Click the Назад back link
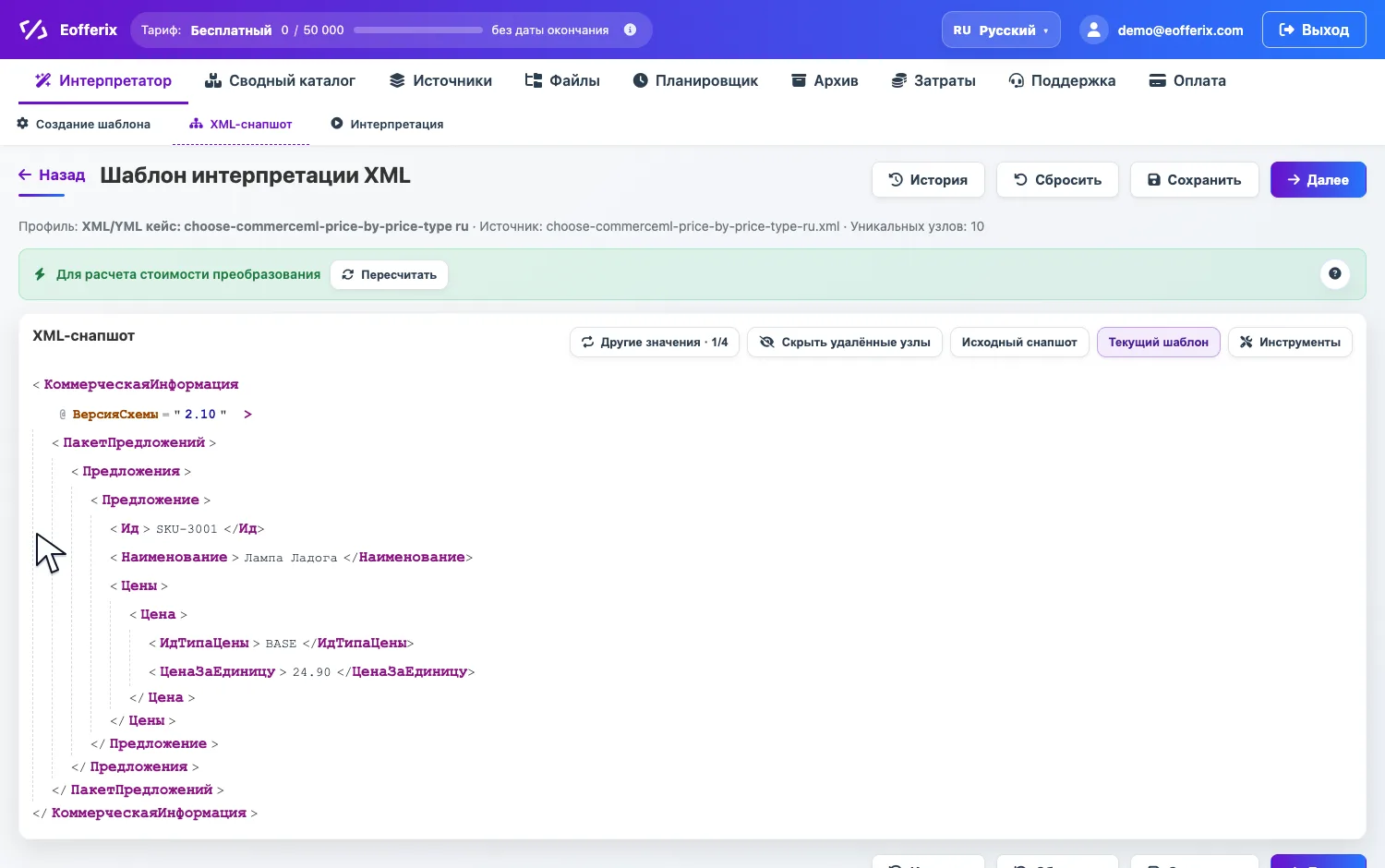 pos(52,175)
